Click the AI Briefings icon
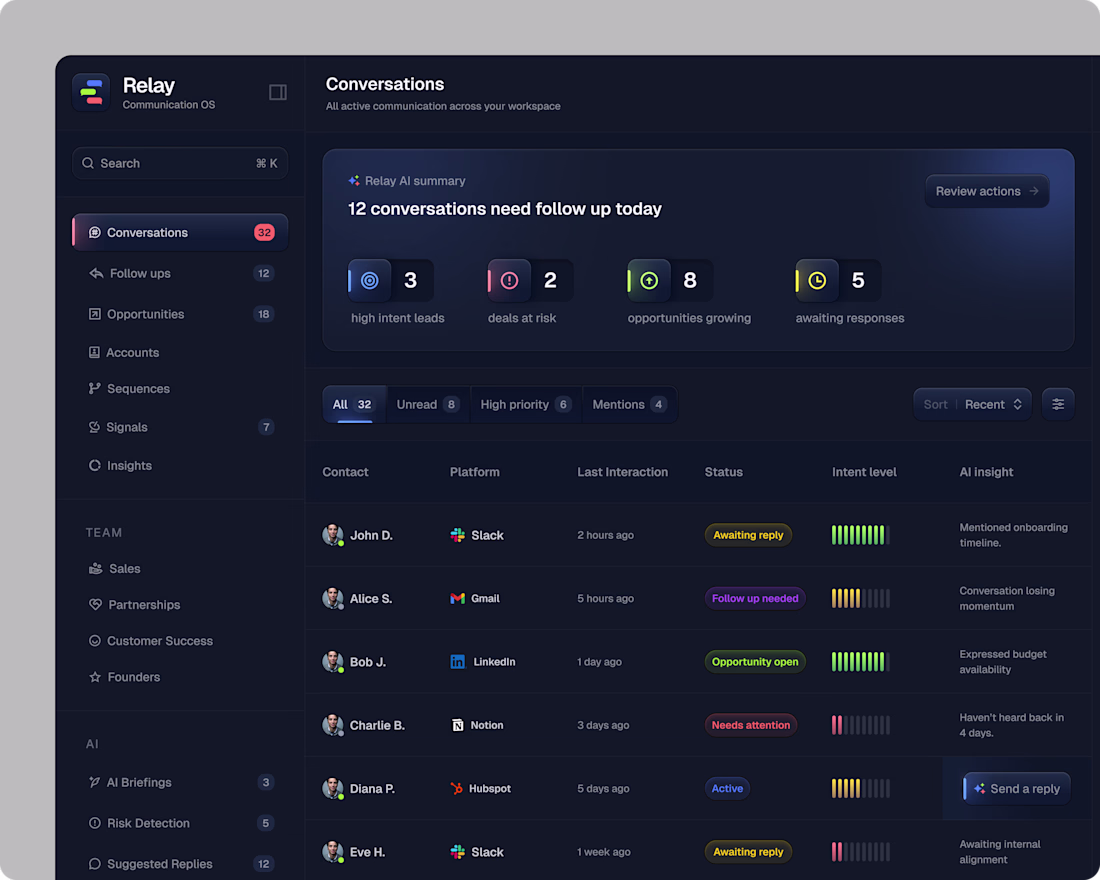 pyautogui.click(x=94, y=782)
